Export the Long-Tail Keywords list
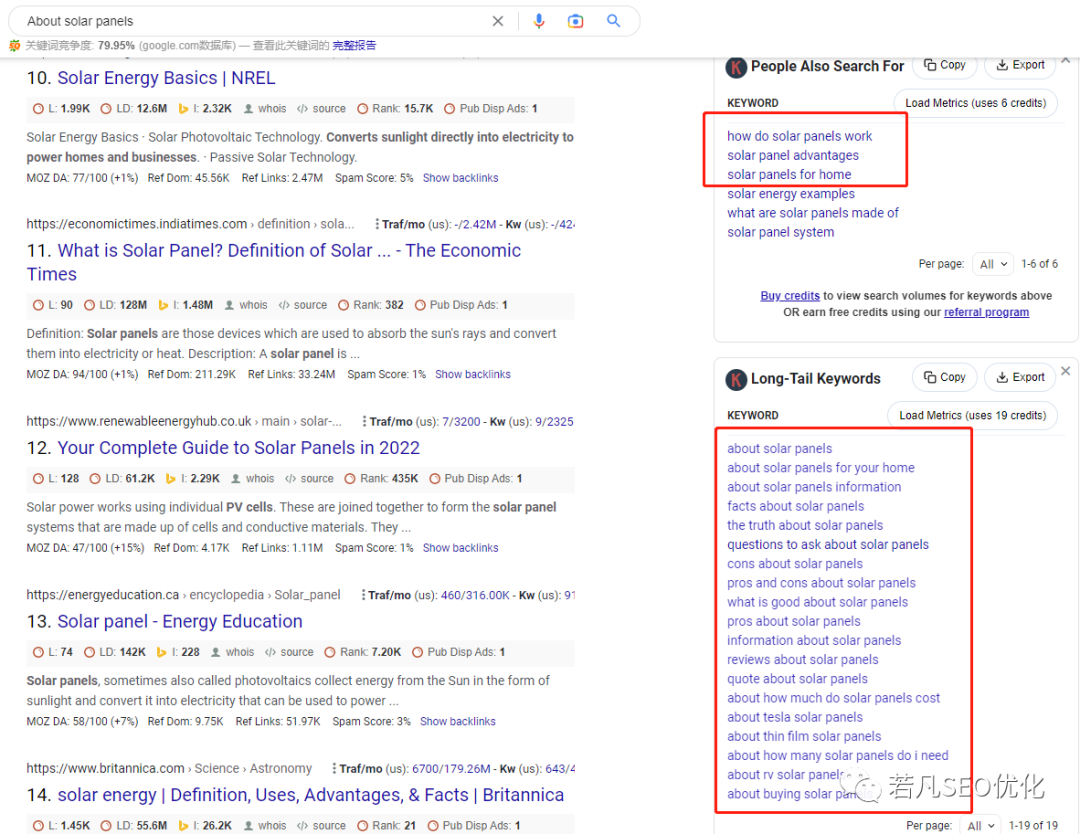The image size is (1080, 834). point(1021,377)
